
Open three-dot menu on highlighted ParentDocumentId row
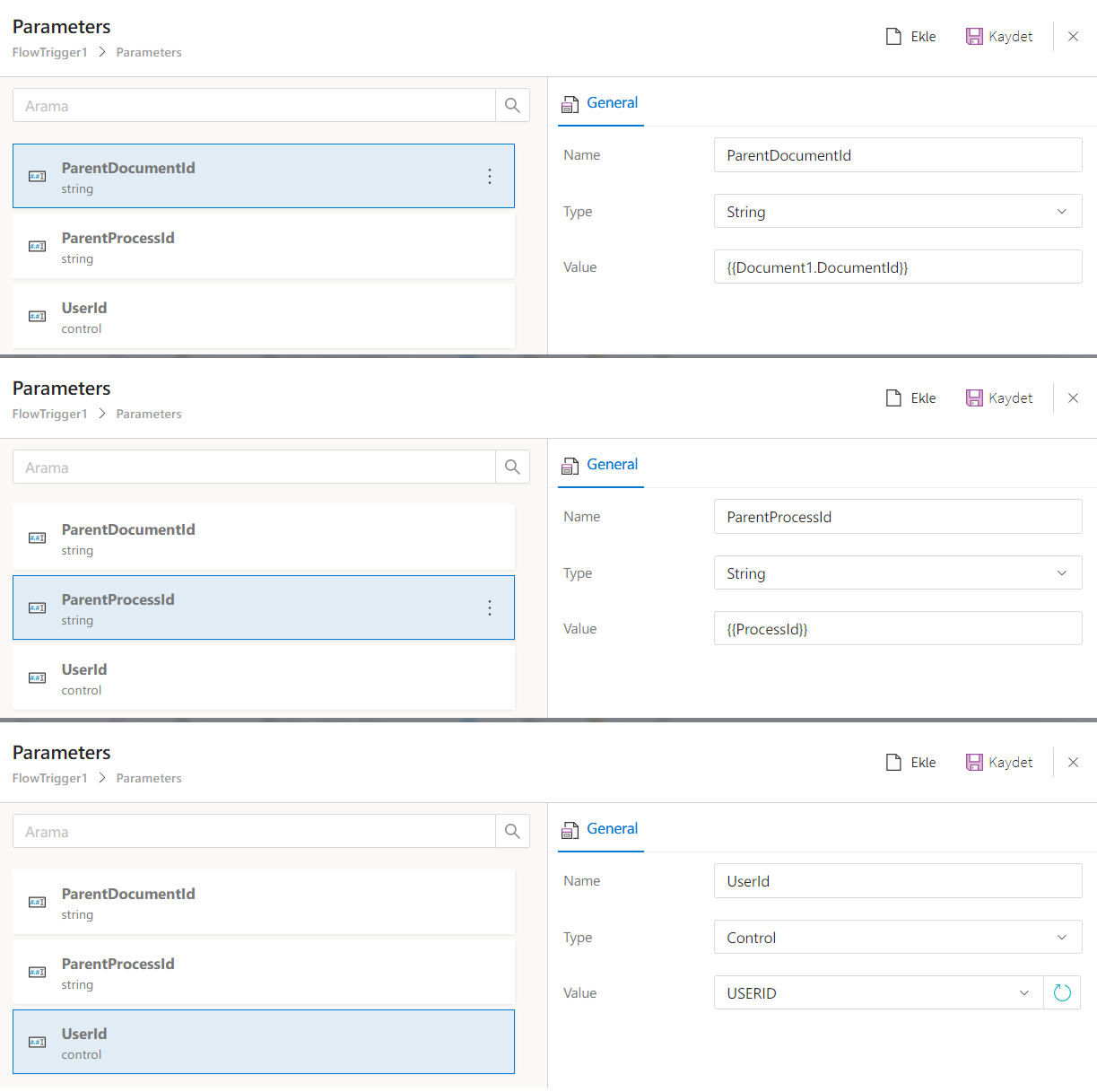tap(490, 177)
